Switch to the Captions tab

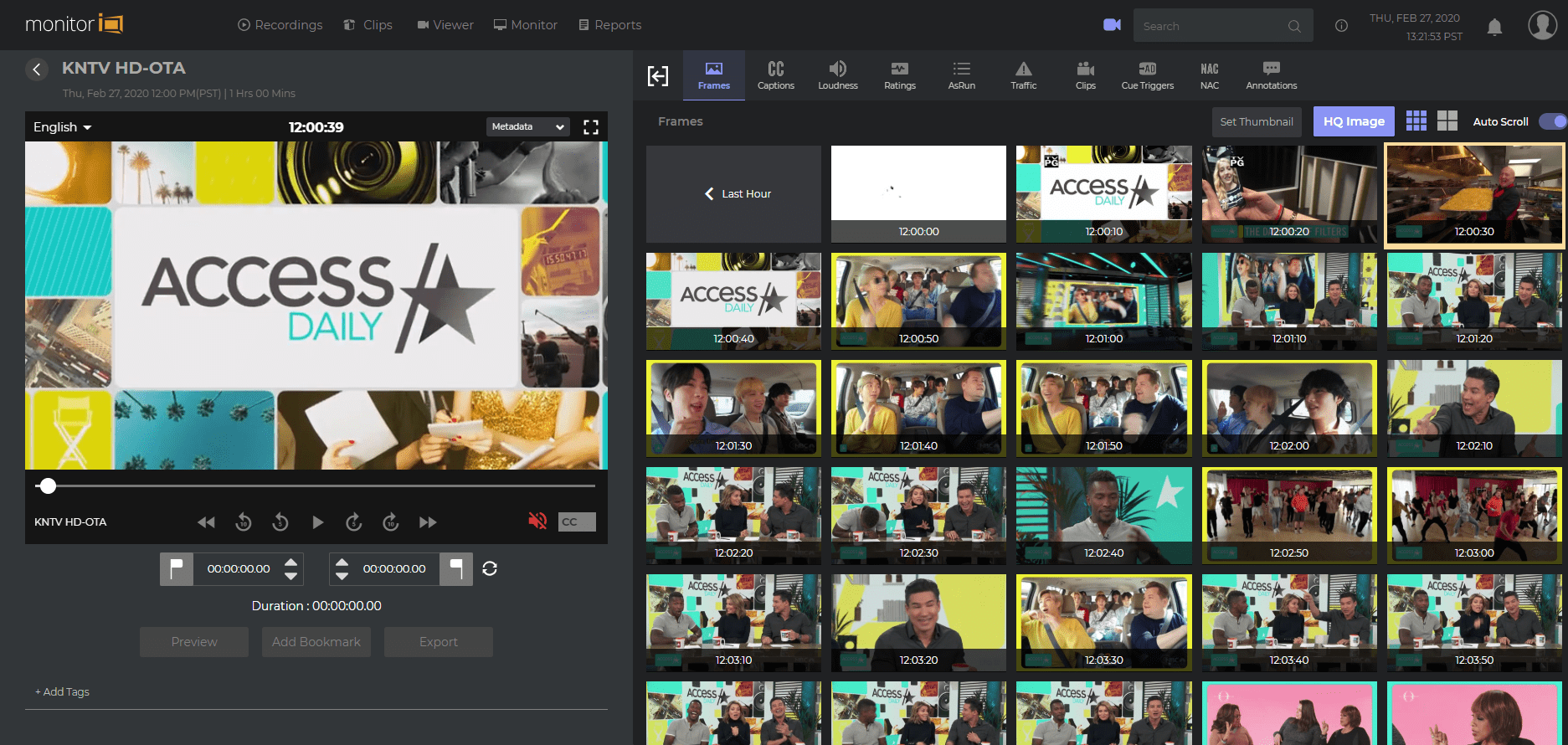[776, 75]
